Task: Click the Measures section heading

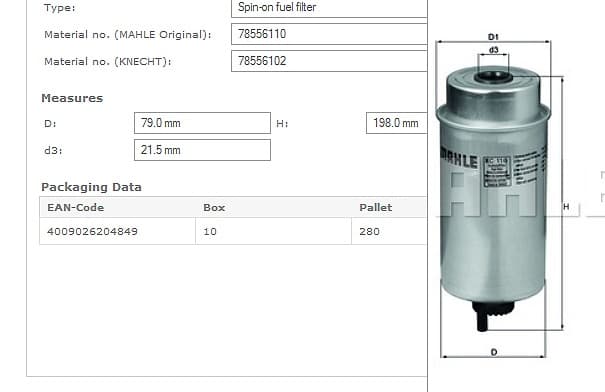Action: [72, 98]
